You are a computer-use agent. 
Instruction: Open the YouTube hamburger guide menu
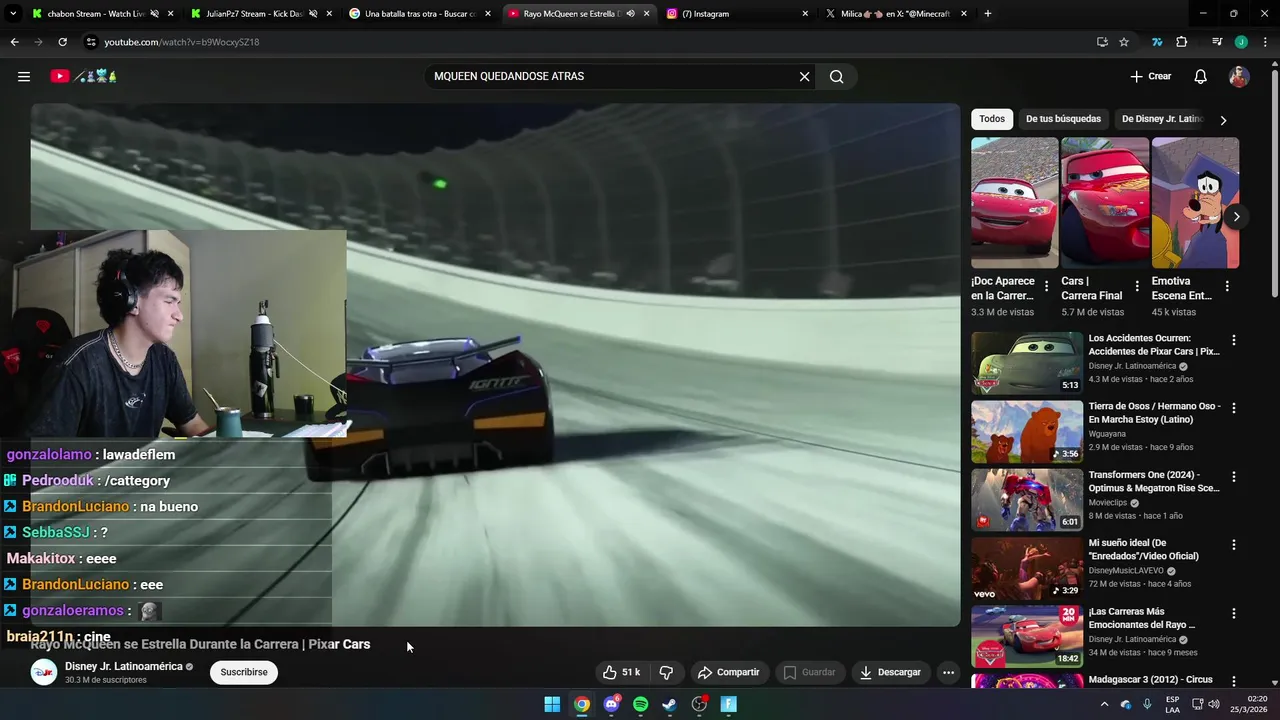click(24, 76)
